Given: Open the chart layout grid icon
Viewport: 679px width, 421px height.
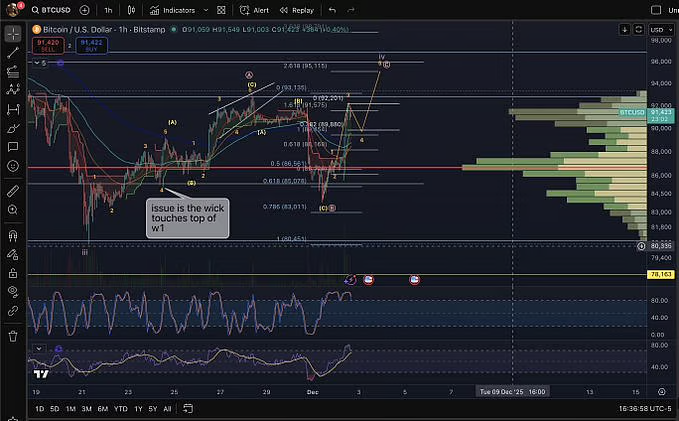Looking at the screenshot, I should pyautogui.click(x=220, y=10).
